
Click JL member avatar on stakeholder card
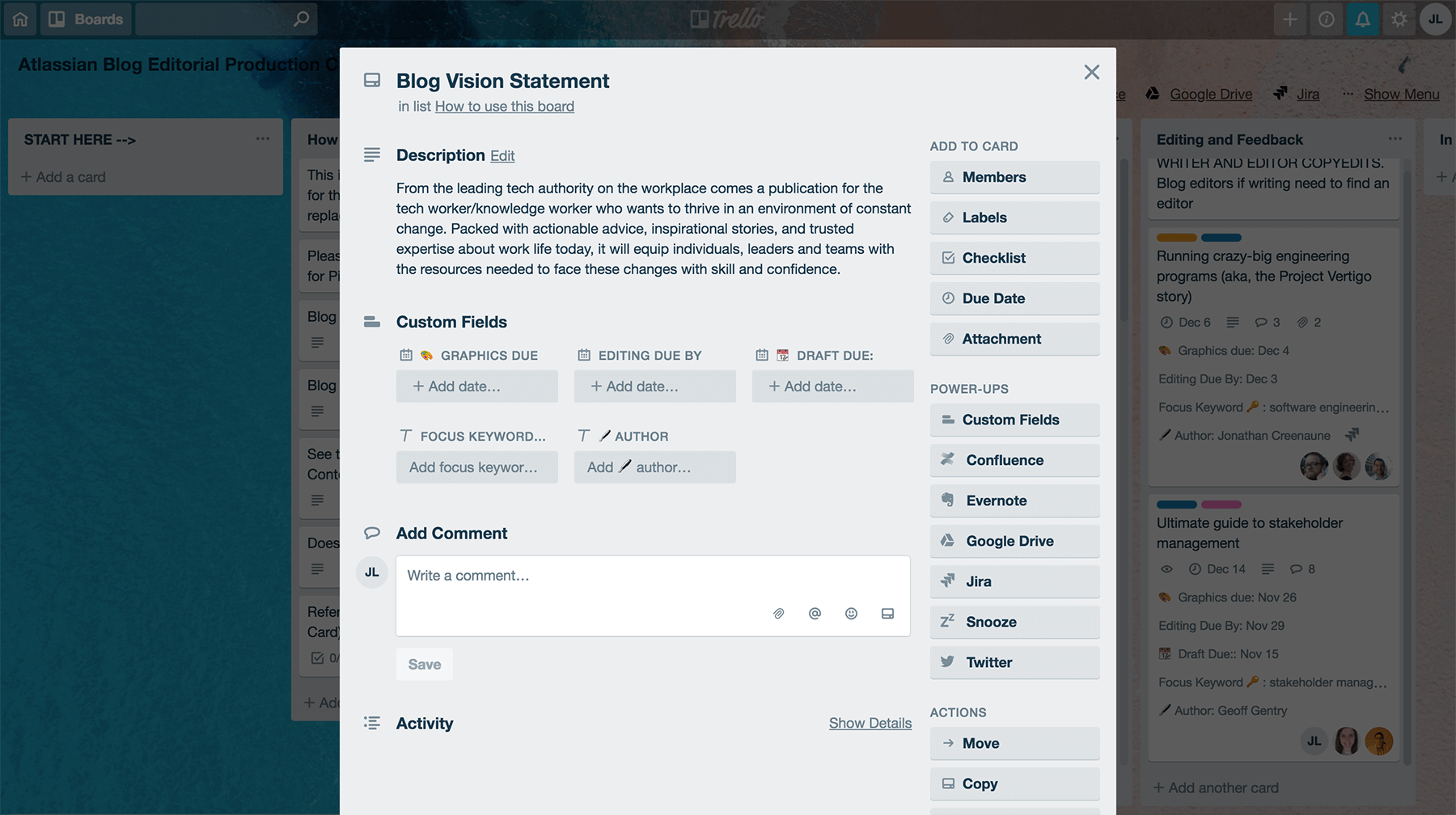coord(1314,741)
